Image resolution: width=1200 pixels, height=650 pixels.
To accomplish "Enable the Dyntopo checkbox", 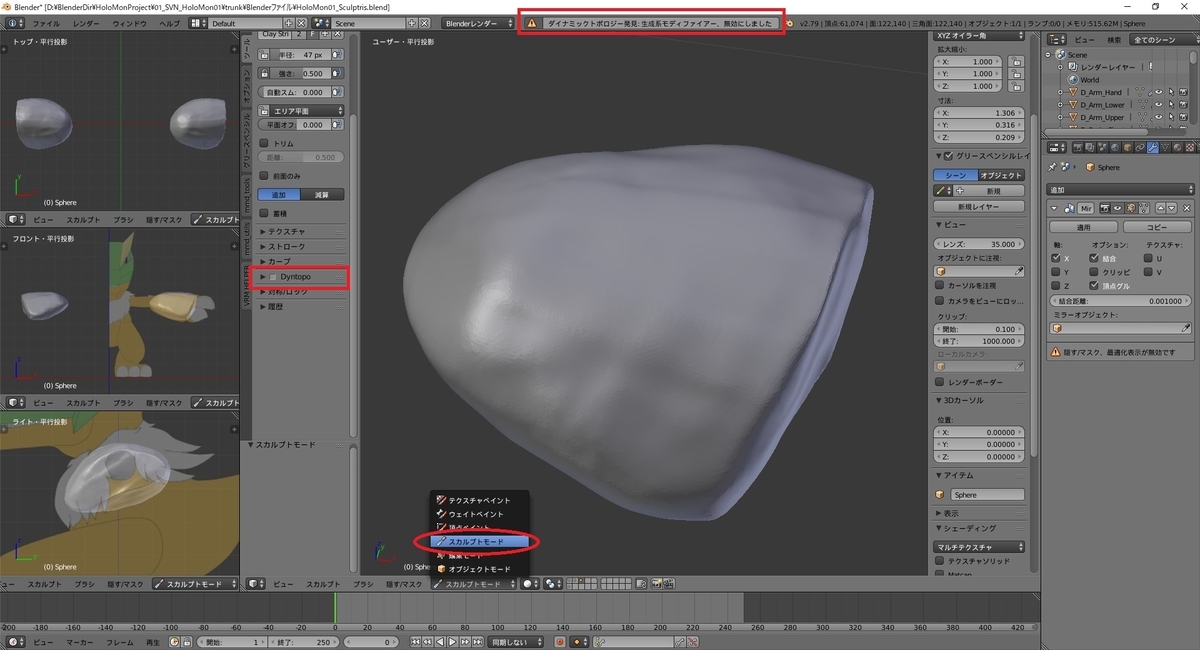I will pyautogui.click(x=273, y=276).
